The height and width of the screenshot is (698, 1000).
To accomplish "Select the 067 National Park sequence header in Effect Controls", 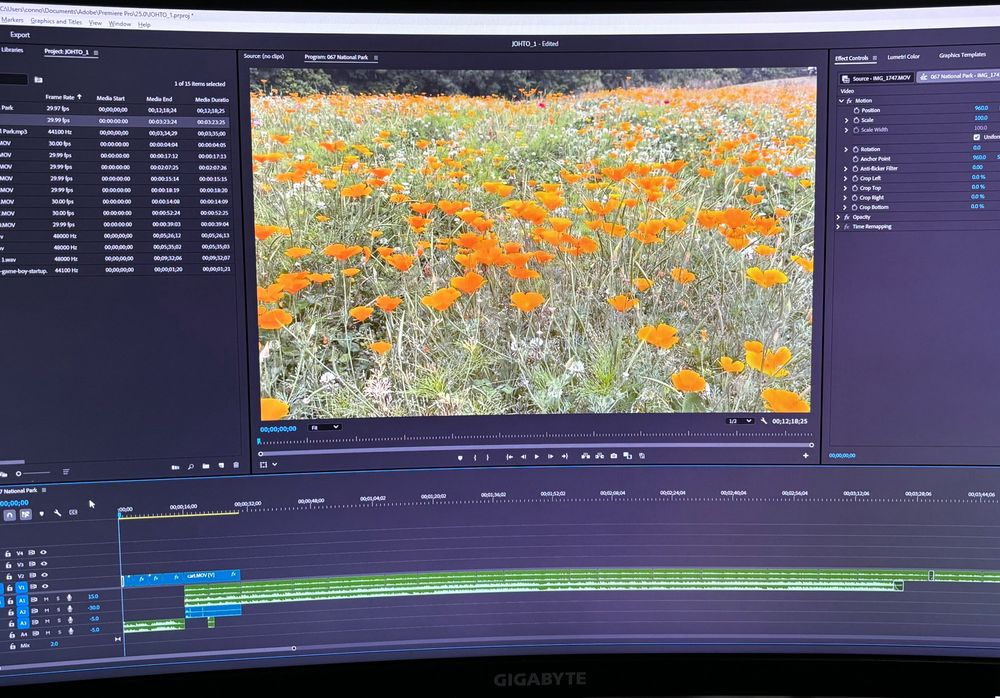I will coord(961,77).
